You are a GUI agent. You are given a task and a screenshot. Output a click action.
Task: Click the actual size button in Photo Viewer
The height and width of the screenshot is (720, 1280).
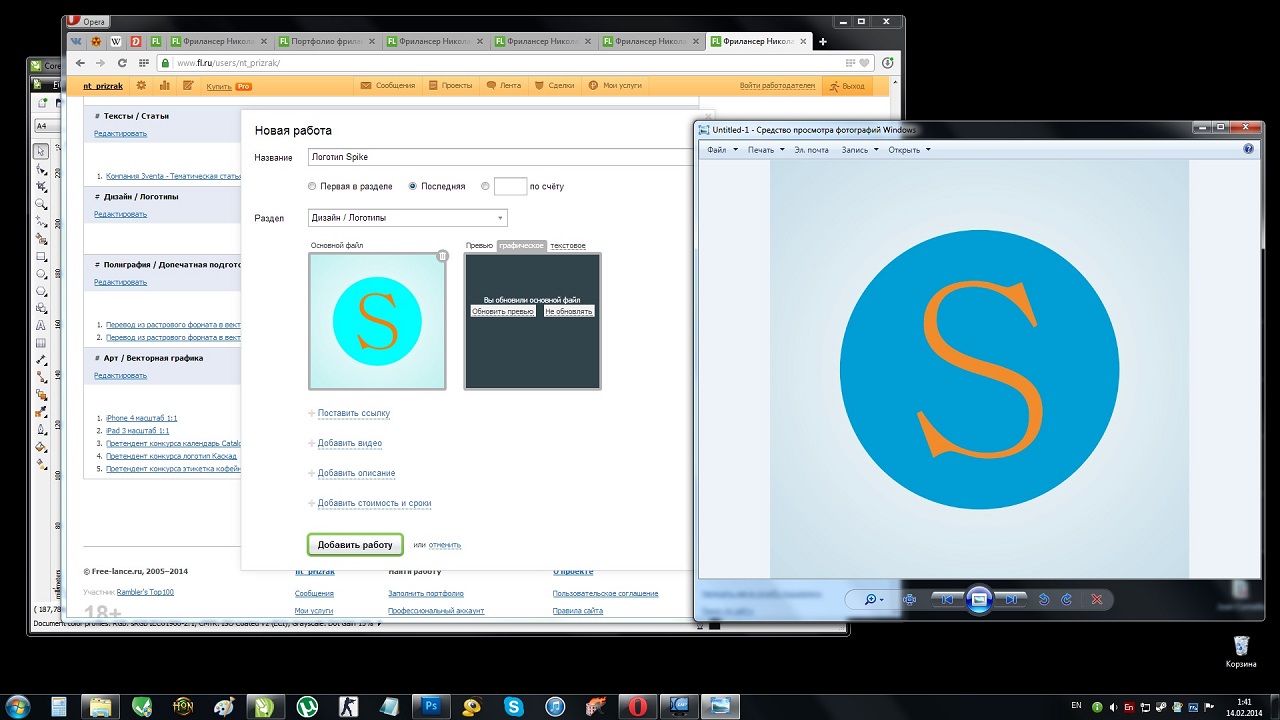point(909,599)
